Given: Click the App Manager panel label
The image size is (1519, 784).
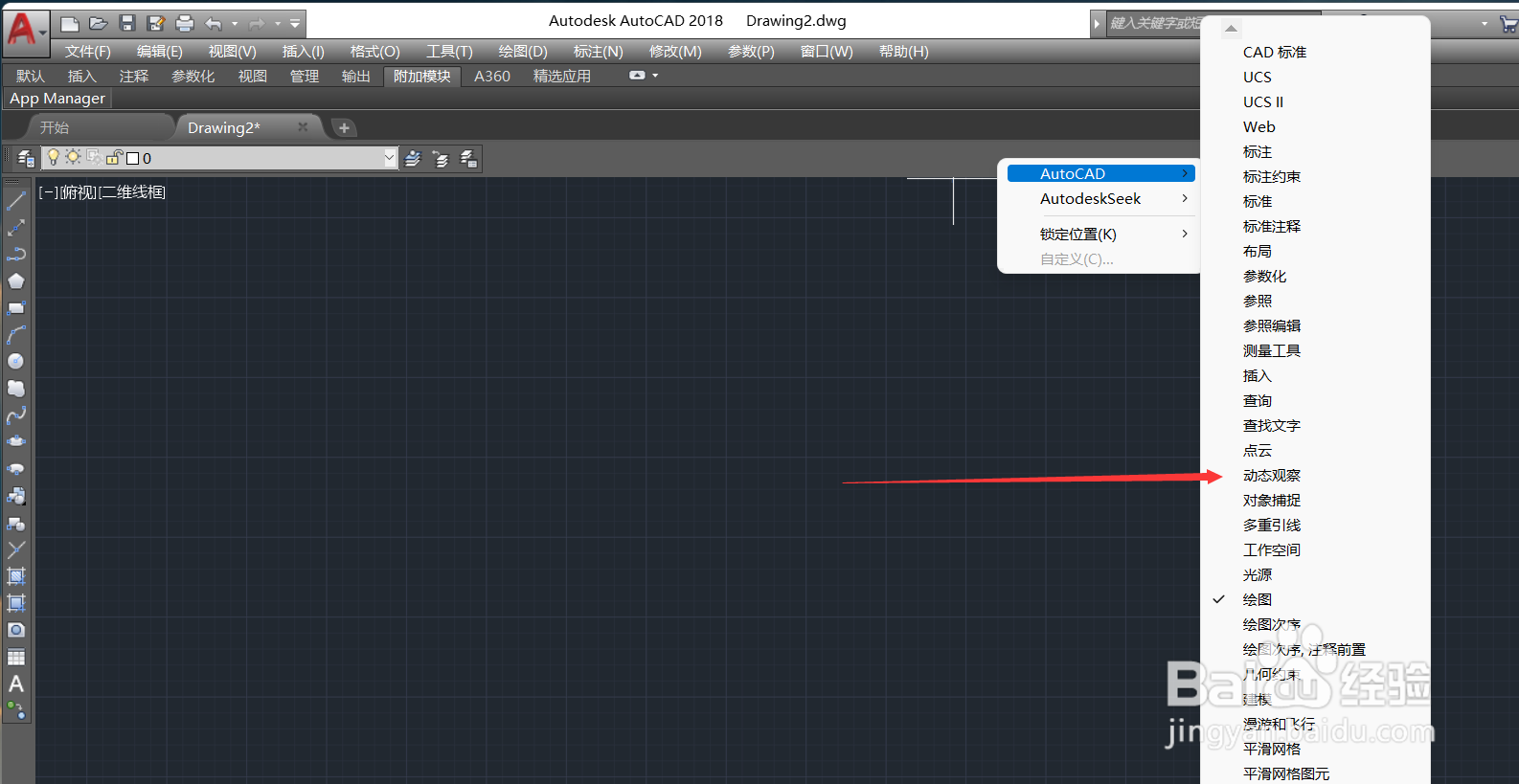Looking at the screenshot, I should coord(57,98).
